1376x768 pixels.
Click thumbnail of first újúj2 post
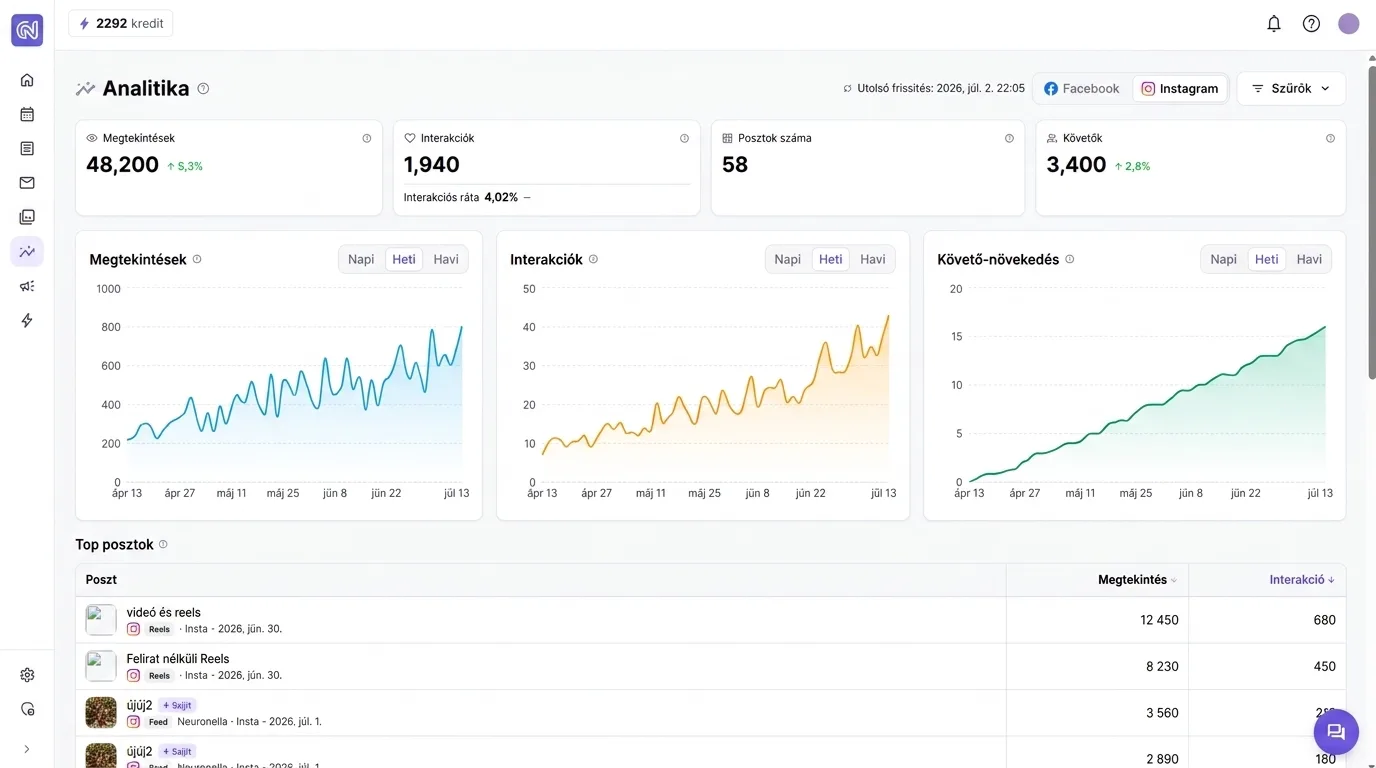(x=101, y=712)
